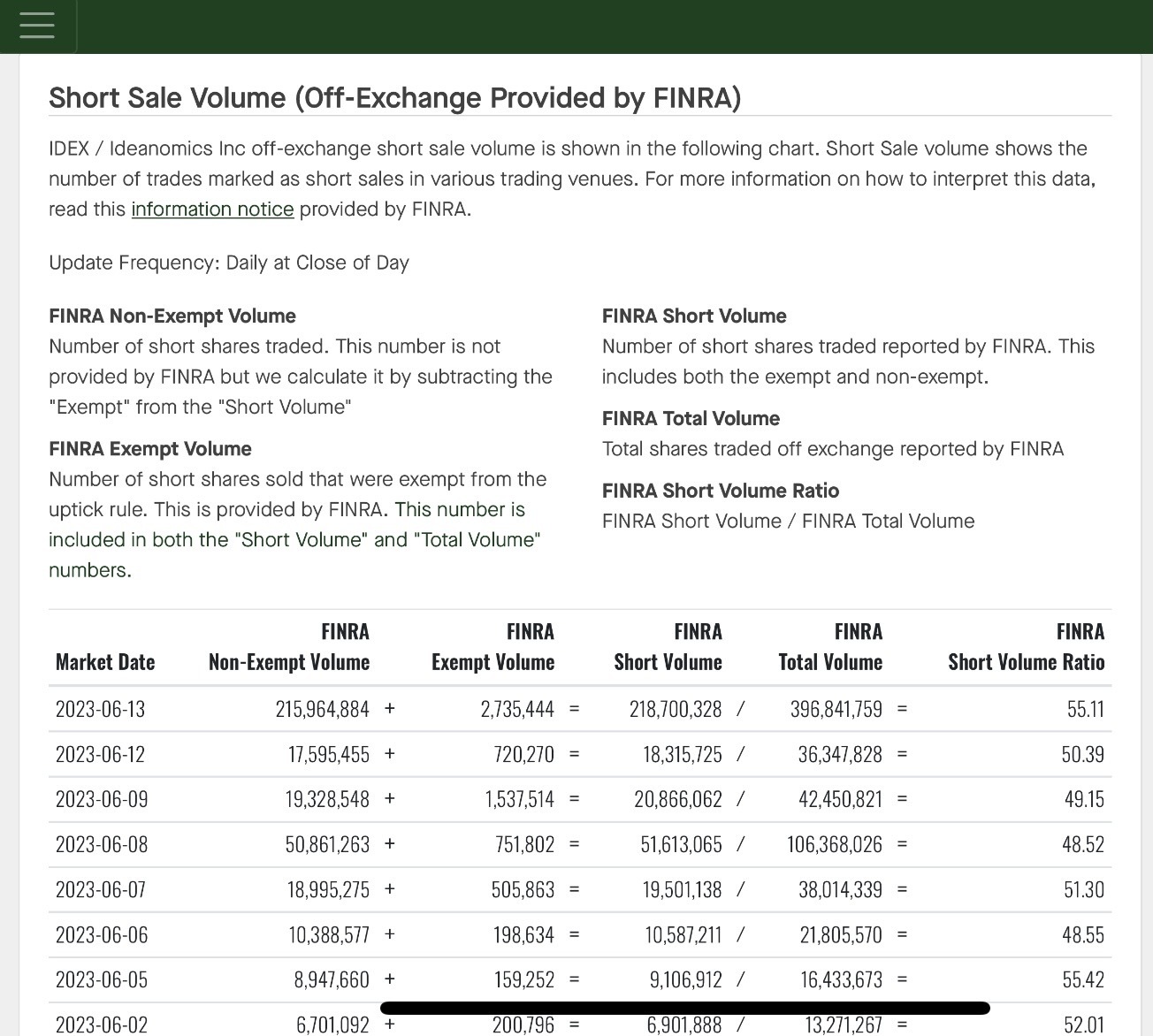This screenshot has height=1036, width=1153.
Task: Click total volume value 36,347,828
Action: click(841, 755)
